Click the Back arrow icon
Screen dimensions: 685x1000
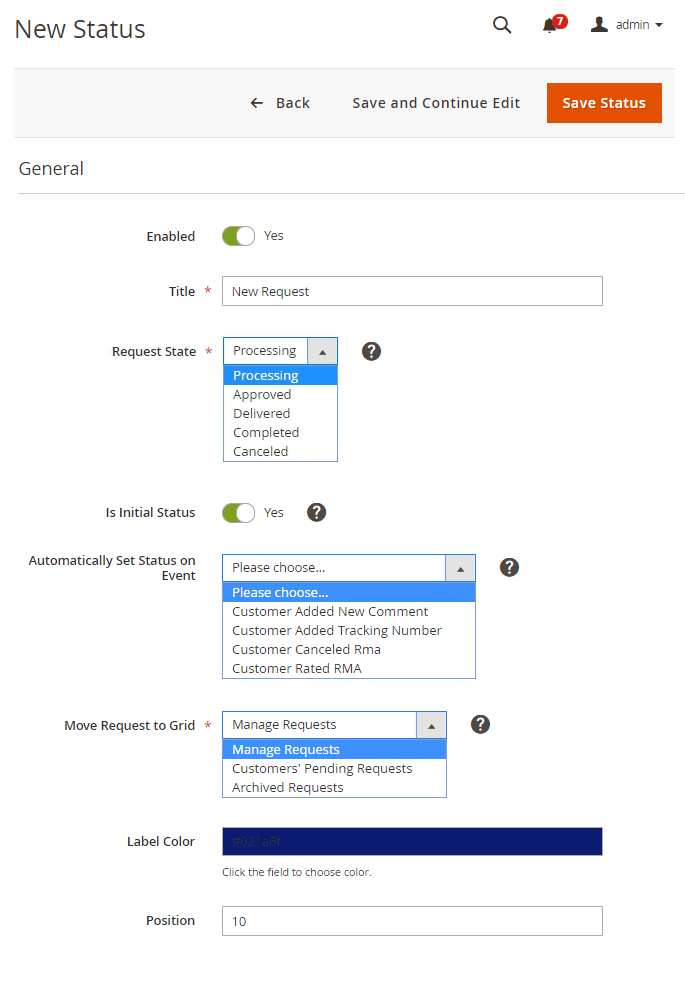pyautogui.click(x=257, y=103)
